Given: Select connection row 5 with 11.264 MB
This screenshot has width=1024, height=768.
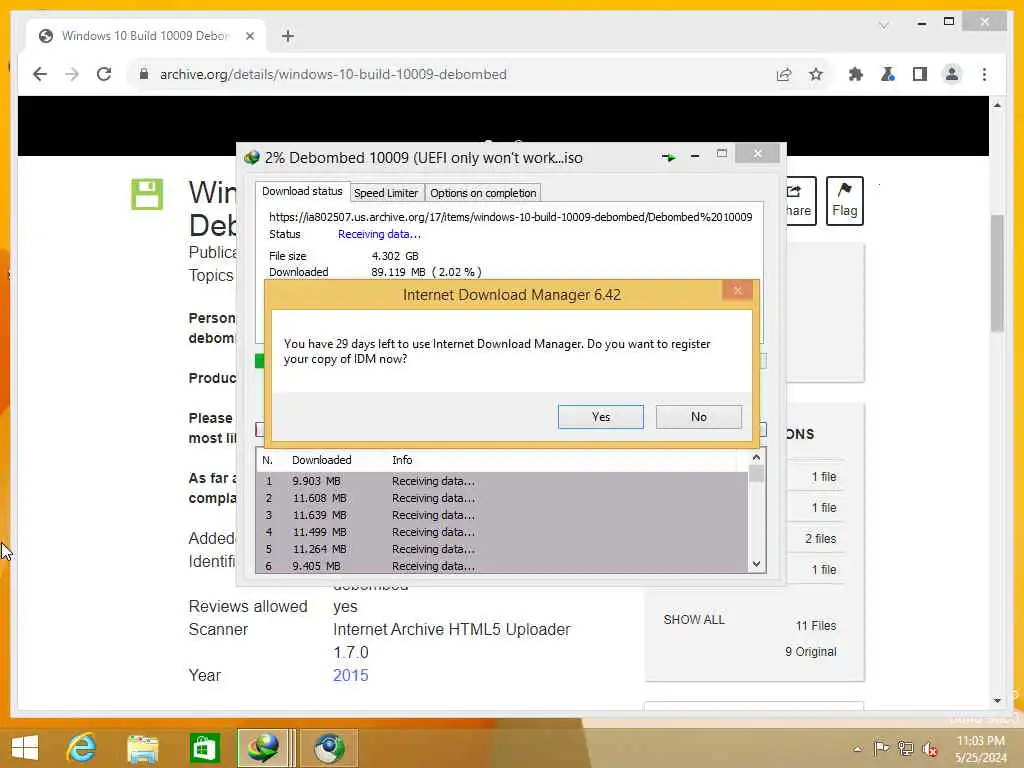Looking at the screenshot, I should pyautogui.click(x=502, y=549).
